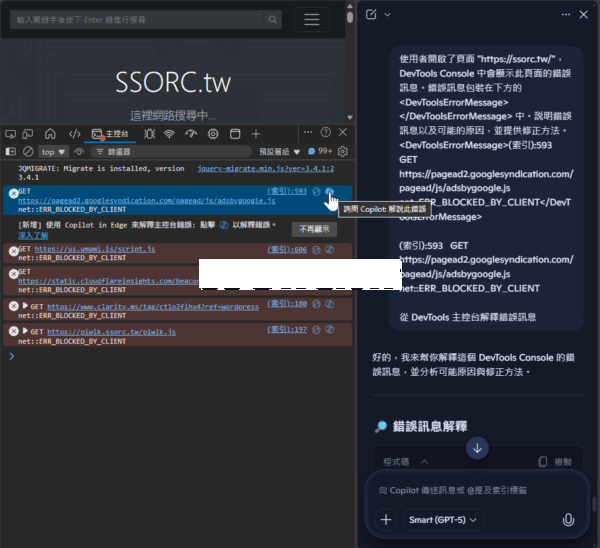The height and width of the screenshot is (548, 600).
Task: Start a new Copilot chat with compose icon
Action: pos(371,15)
